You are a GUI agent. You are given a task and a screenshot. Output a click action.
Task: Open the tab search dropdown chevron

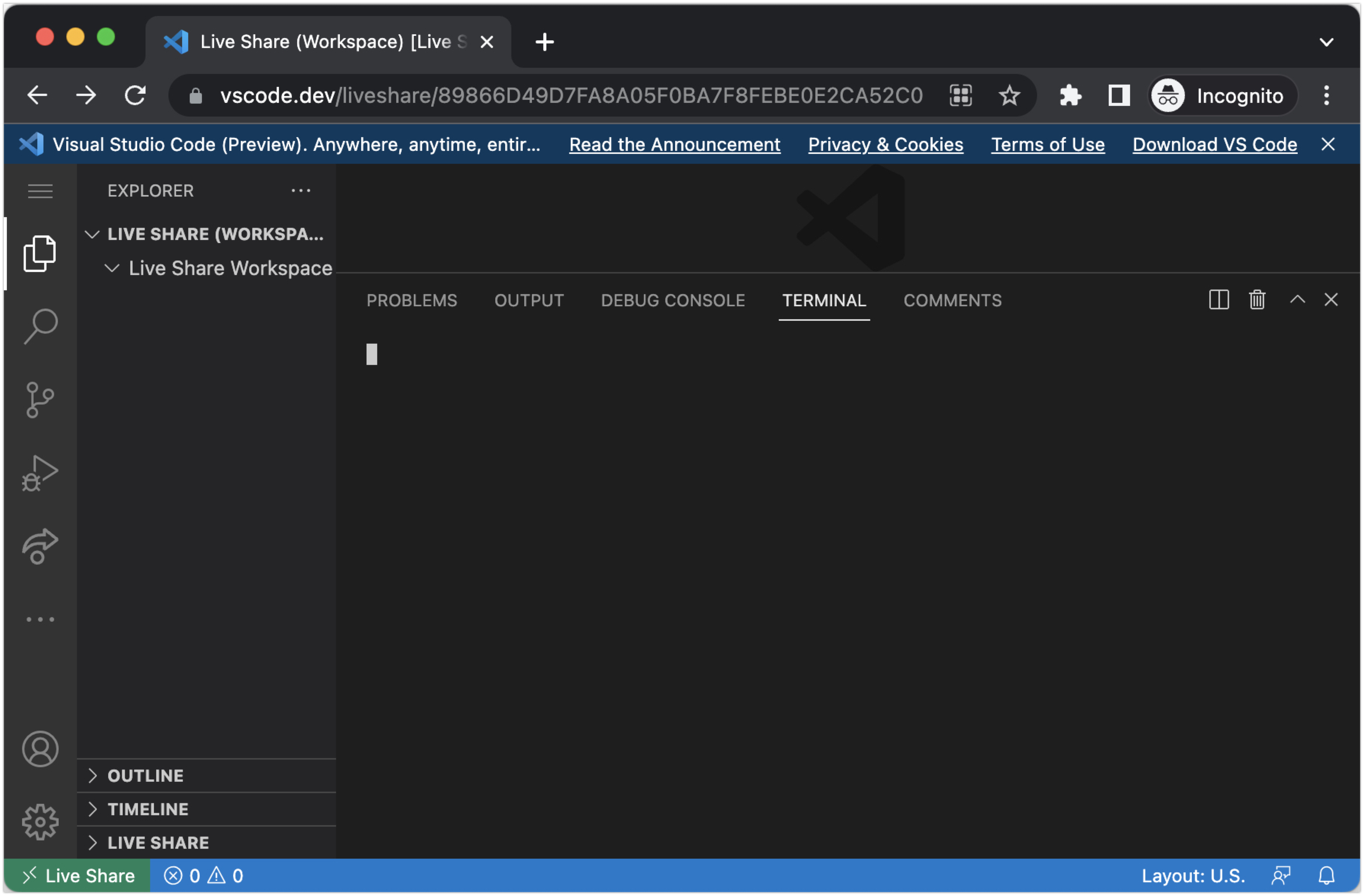click(x=1326, y=42)
